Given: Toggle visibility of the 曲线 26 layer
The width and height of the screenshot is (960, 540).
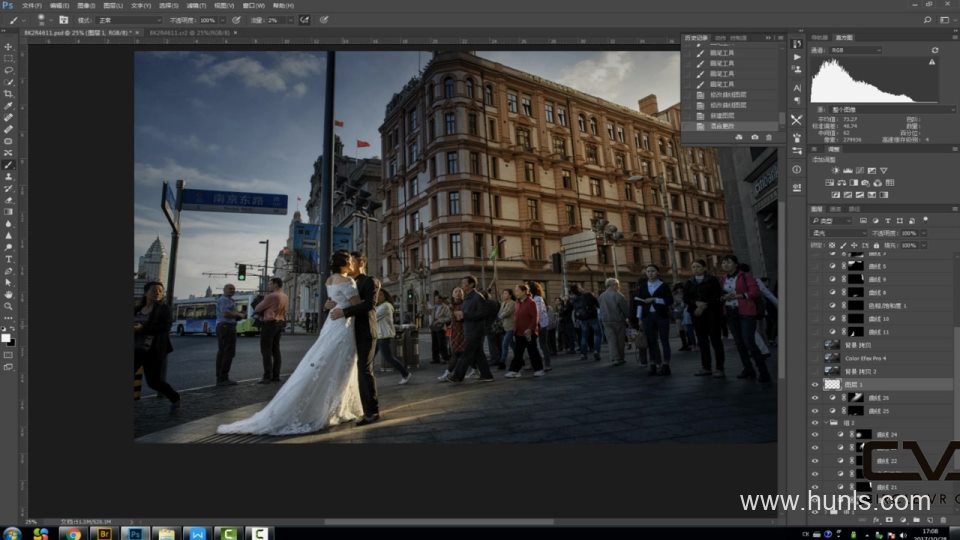Looking at the screenshot, I should click(815, 398).
